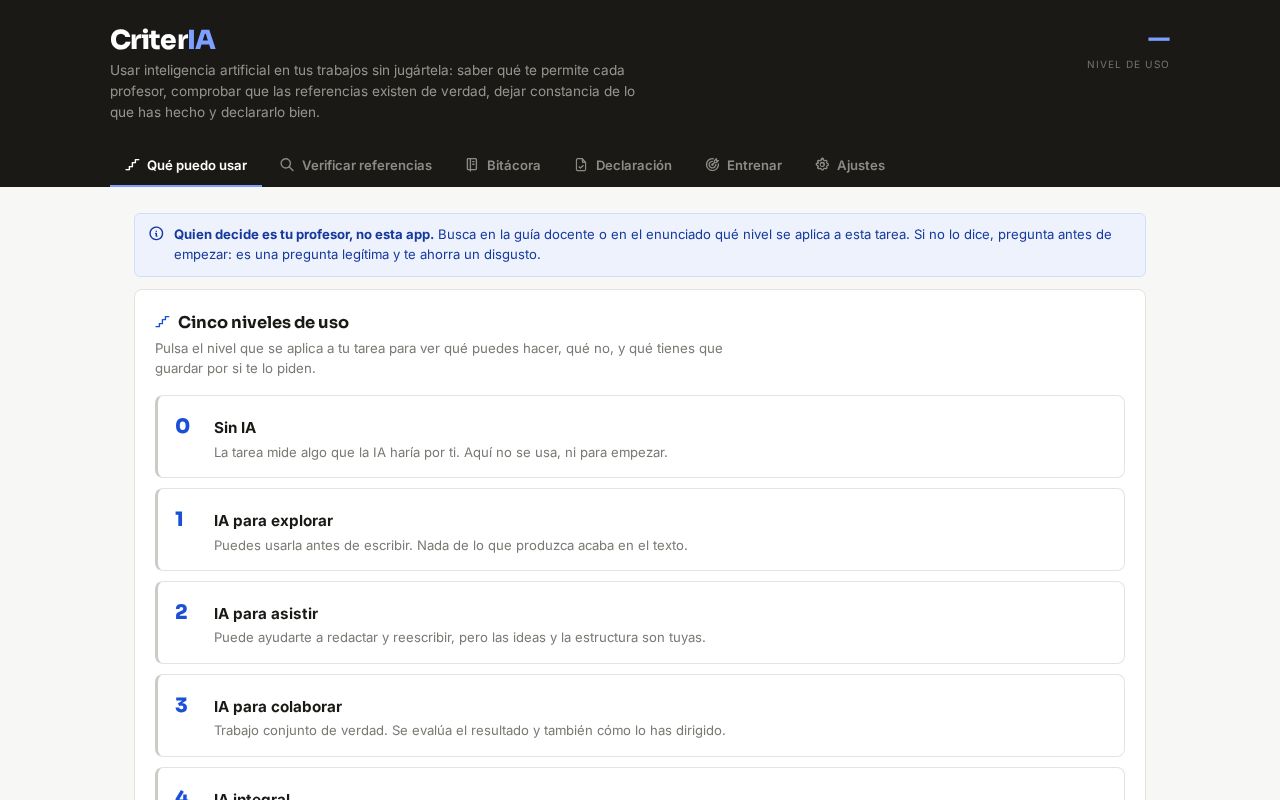This screenshot has height=800, width=1280.
Task: Click the gear icon beside Ajustes
Action: 822,165
